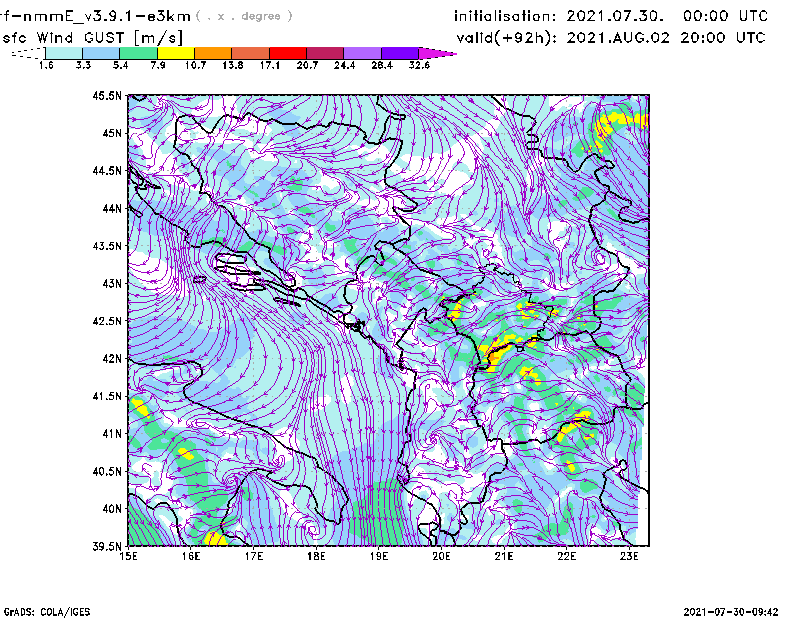800x618 pixels.
Task: Click longitude label 16E
Action: [x=191, y=556]
